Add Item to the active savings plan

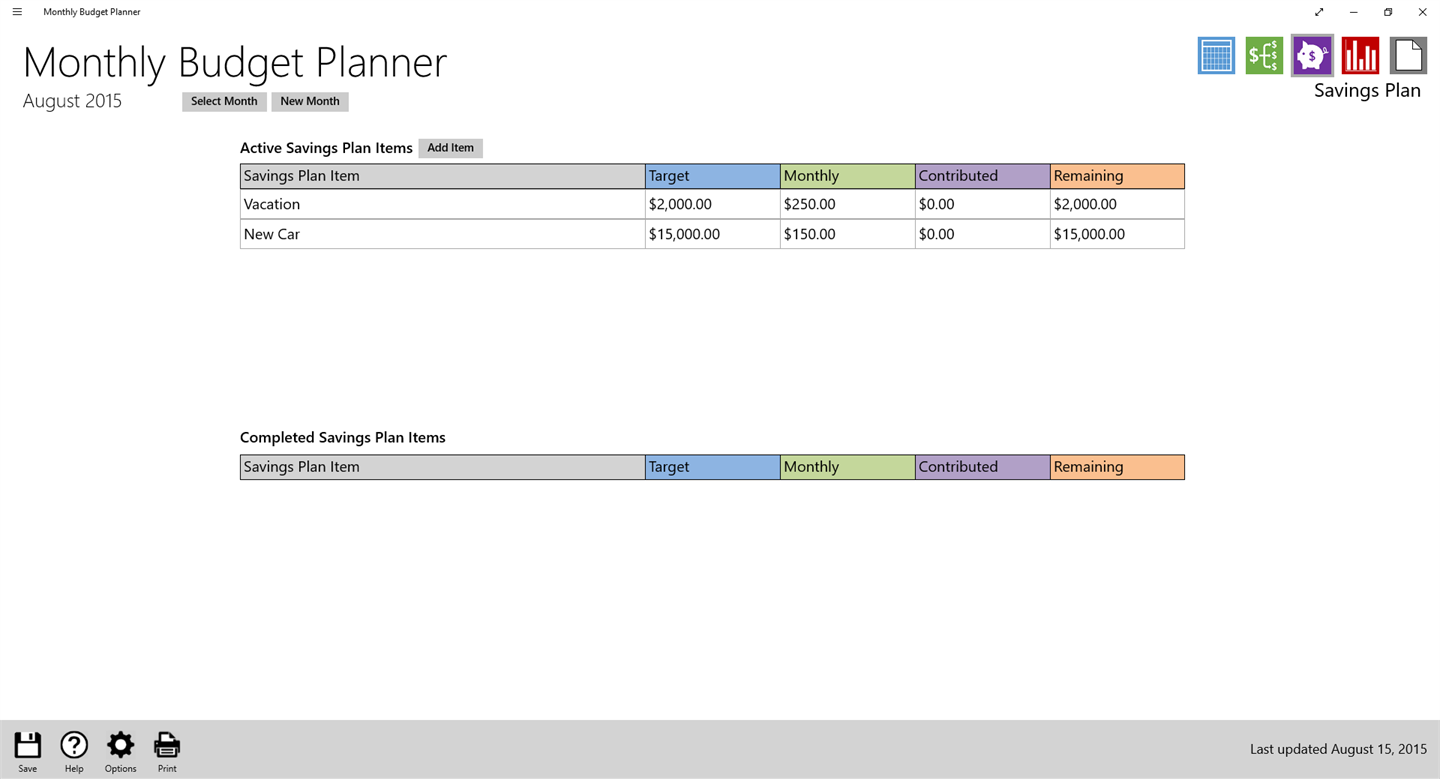450,148
